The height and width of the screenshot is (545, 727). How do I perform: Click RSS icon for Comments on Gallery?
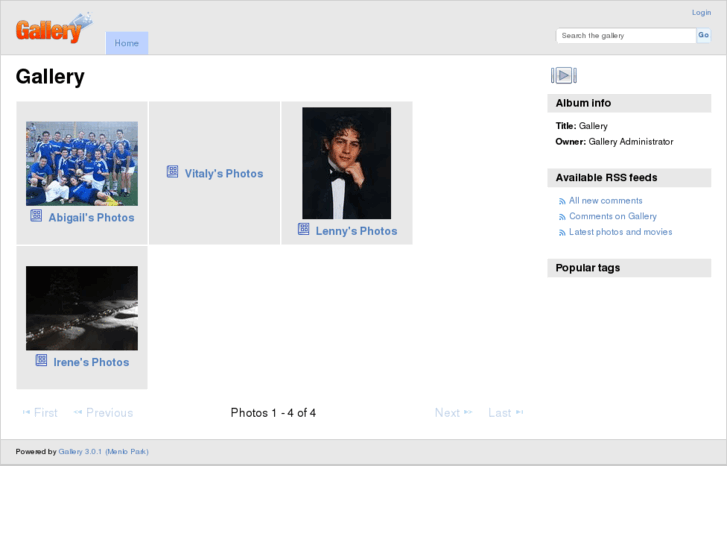(562, 217)
